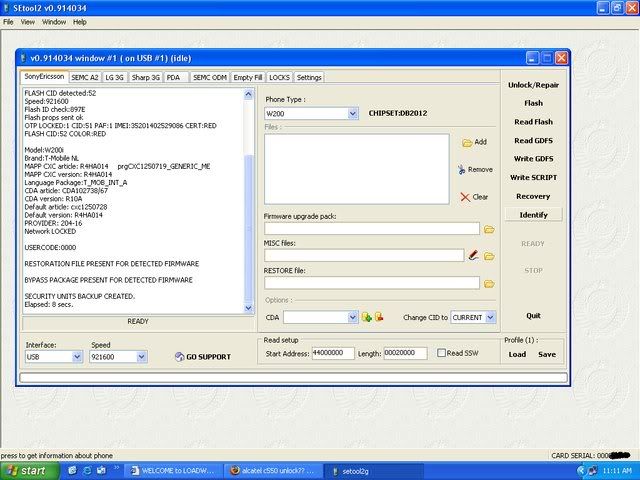
Task: Click the Quit button
Action: [533, 316]
